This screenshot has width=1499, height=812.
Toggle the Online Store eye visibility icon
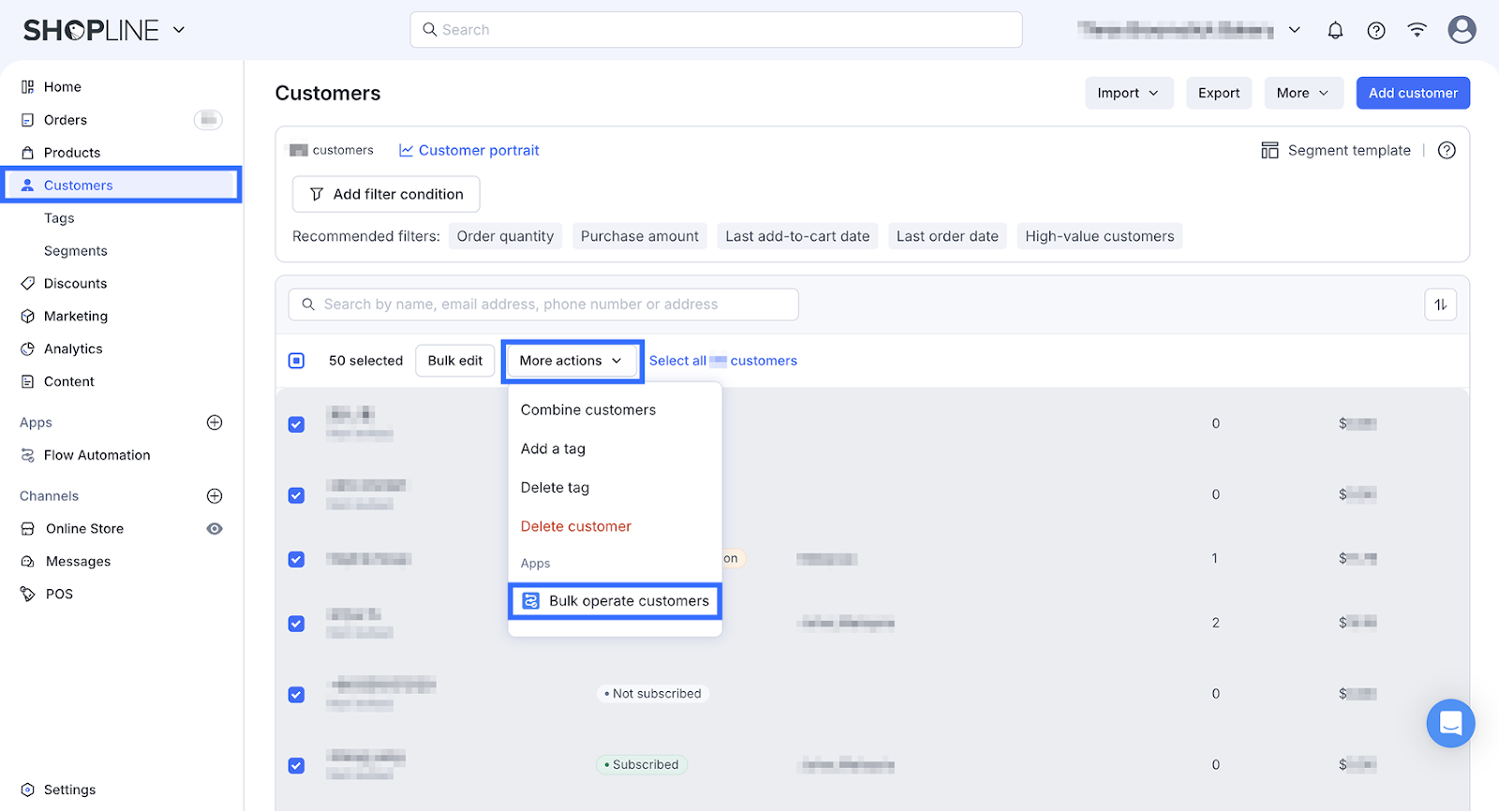215,528
